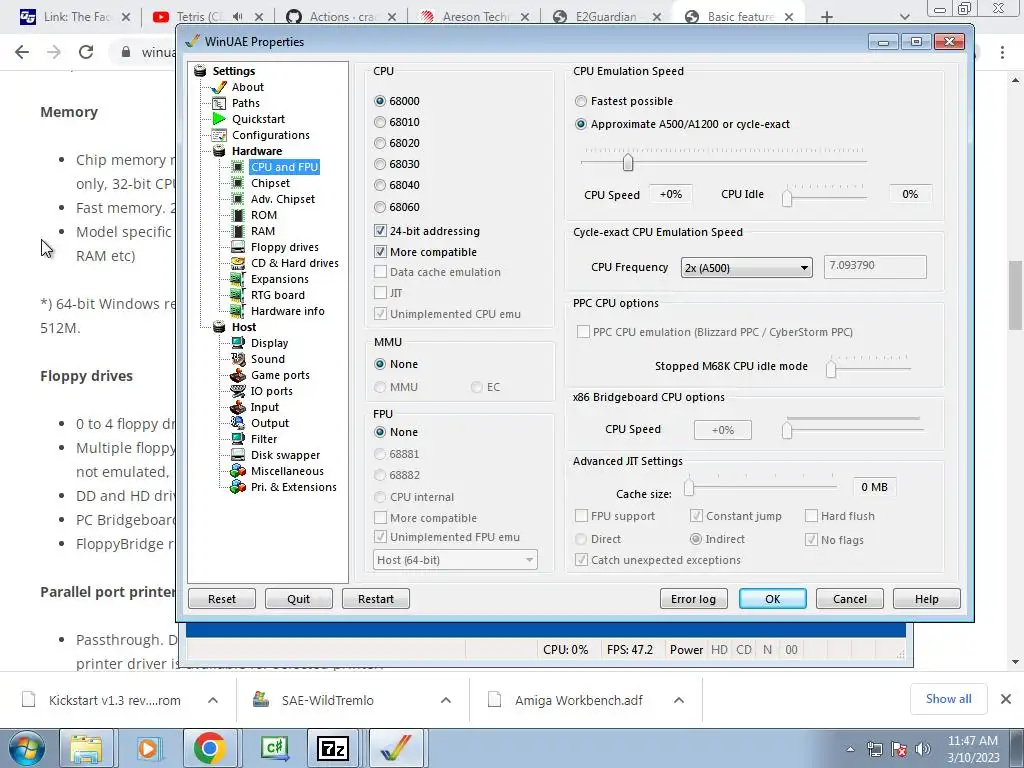Click the Quit button
Image resolution: width=1024 pixels, height=768 pixels.
(x=298, y=599)
